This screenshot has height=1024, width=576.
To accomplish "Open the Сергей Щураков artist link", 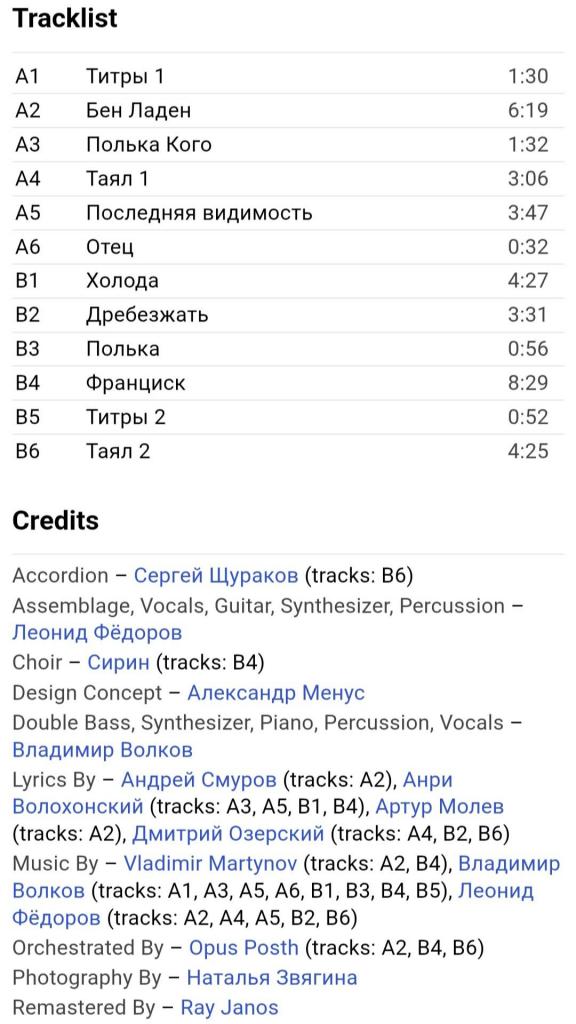I will pos(216,576).
